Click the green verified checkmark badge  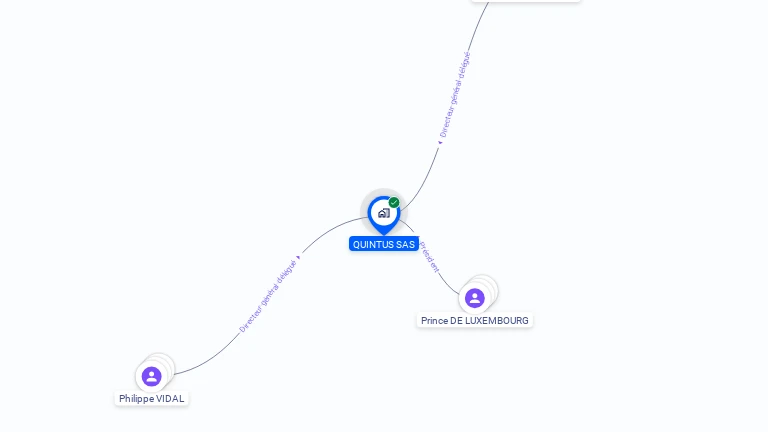[394, 202]
